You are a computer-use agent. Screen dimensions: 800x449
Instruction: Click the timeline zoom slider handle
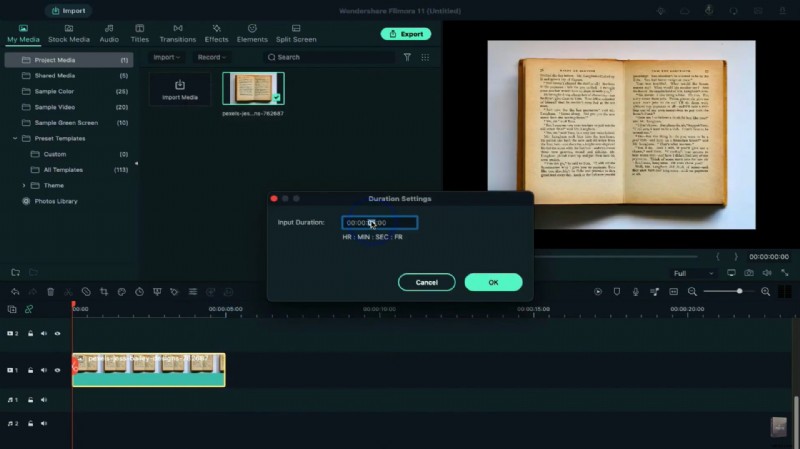pos(739,291)
